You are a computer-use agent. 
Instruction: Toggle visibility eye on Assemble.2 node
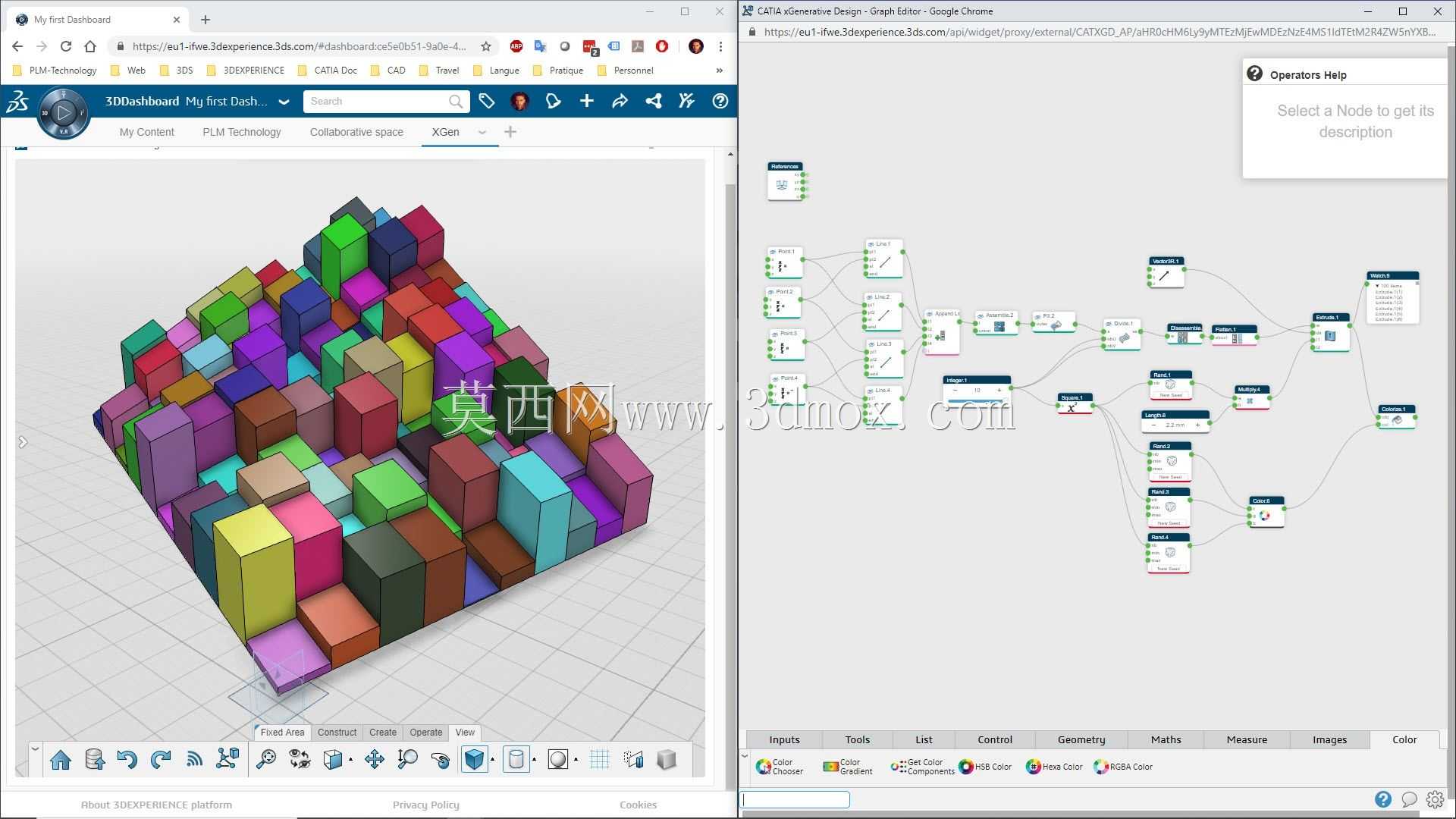pyautogui.click(x=981, y=315)
